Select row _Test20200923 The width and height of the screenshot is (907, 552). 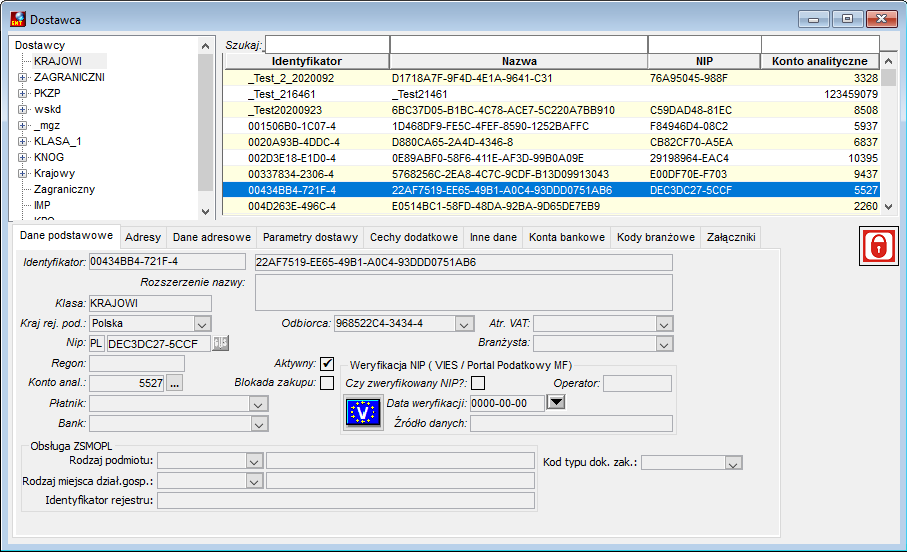point(552,110)
